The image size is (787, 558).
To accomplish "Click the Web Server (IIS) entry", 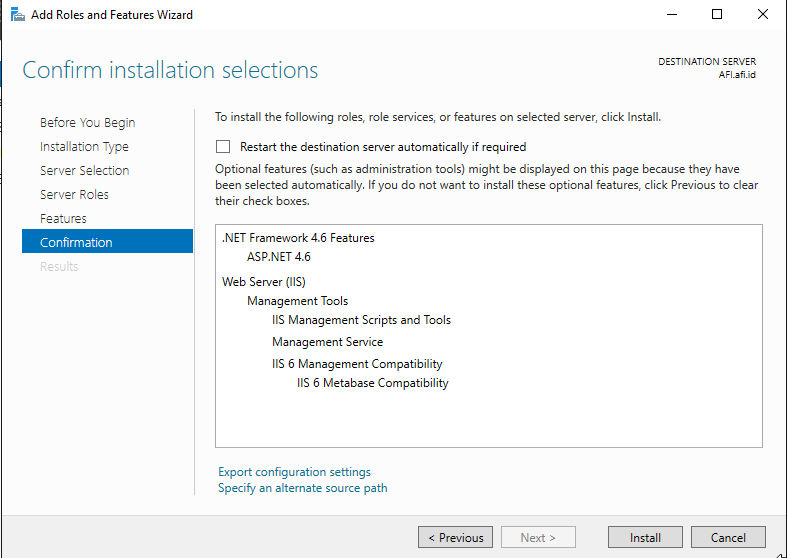I will pyautogui.click(x=263, y=282).
